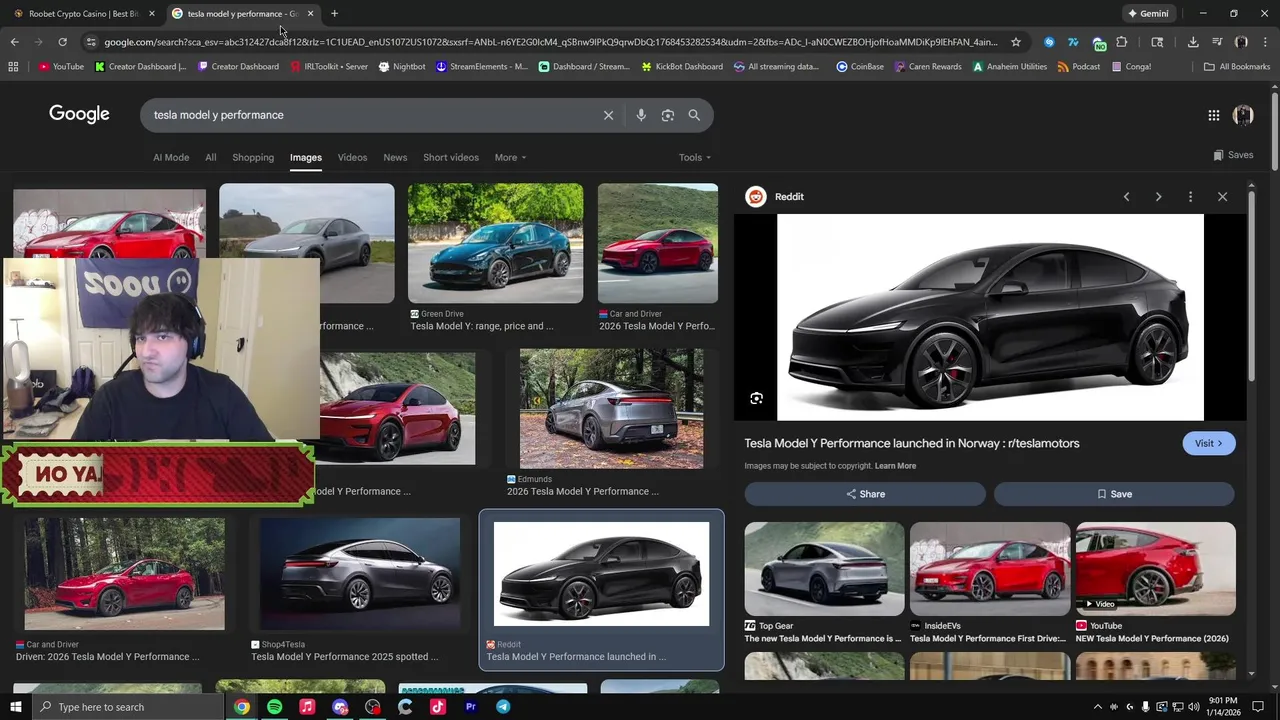Open Telegram from the taskbar

503,707
